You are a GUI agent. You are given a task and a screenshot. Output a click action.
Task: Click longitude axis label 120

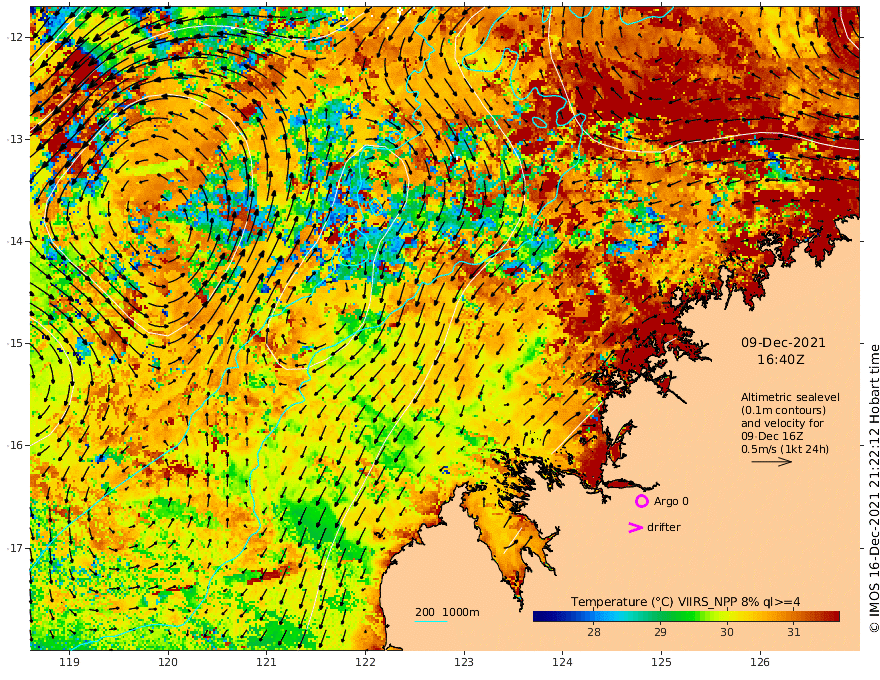(168, 663)
